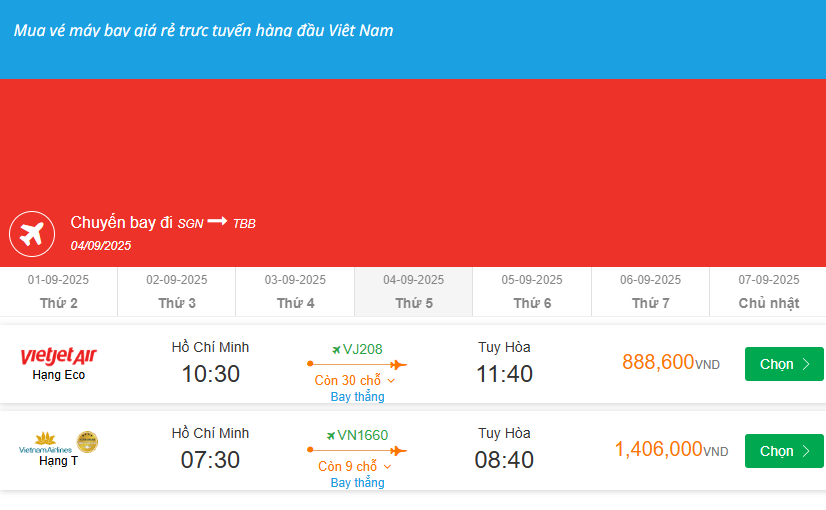Click the VietJet Air logo
Image resolution: width=826 pixels, height=510 pixels.
click(59, 356)
